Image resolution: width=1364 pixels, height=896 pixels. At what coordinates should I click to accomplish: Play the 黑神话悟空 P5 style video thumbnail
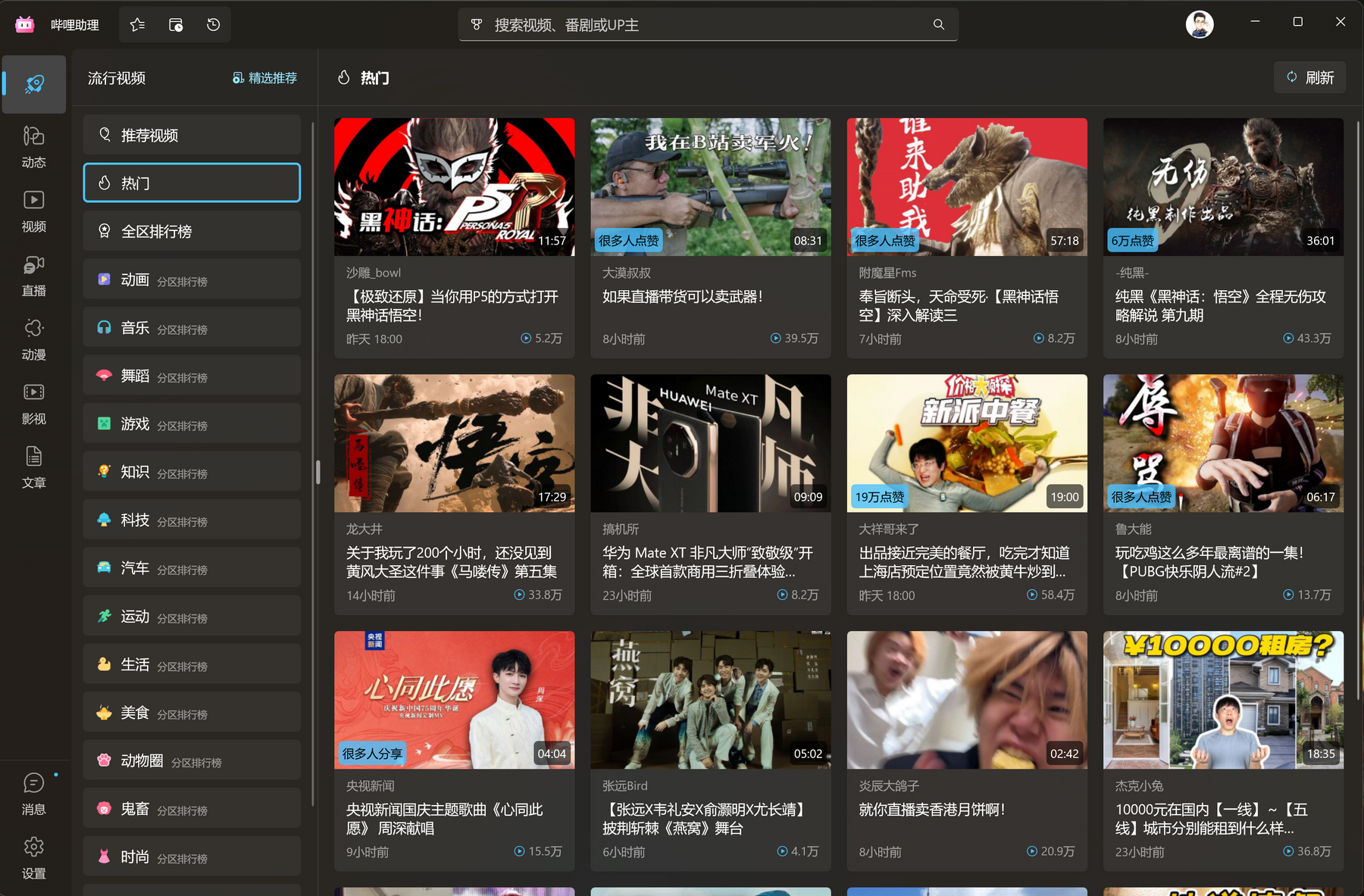coord(453,186)
